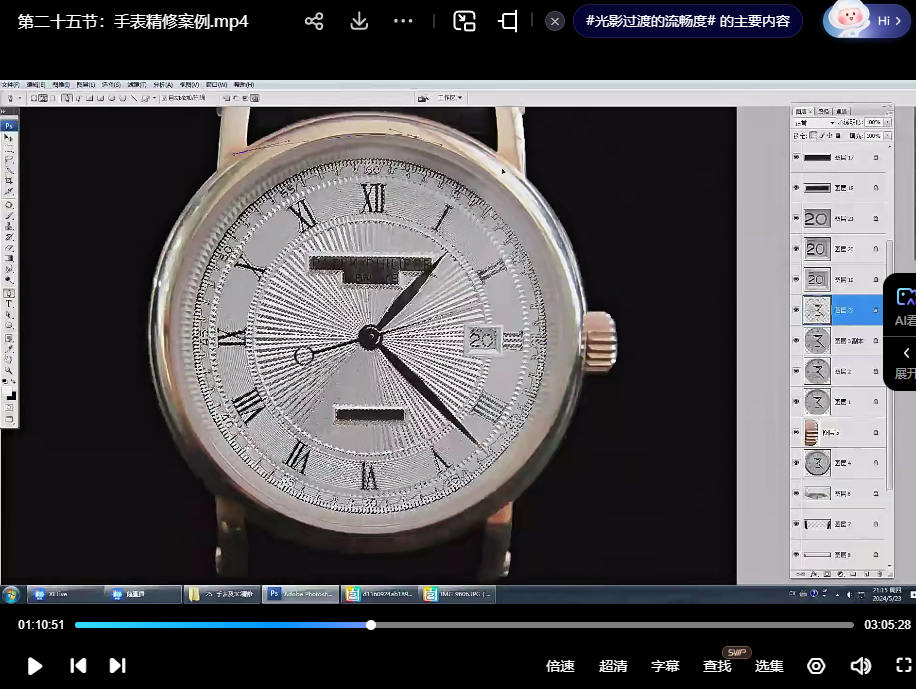Switch to picture-in-picture mini window mode
Viewport: 916px width, 689px height.
[464, 21]
